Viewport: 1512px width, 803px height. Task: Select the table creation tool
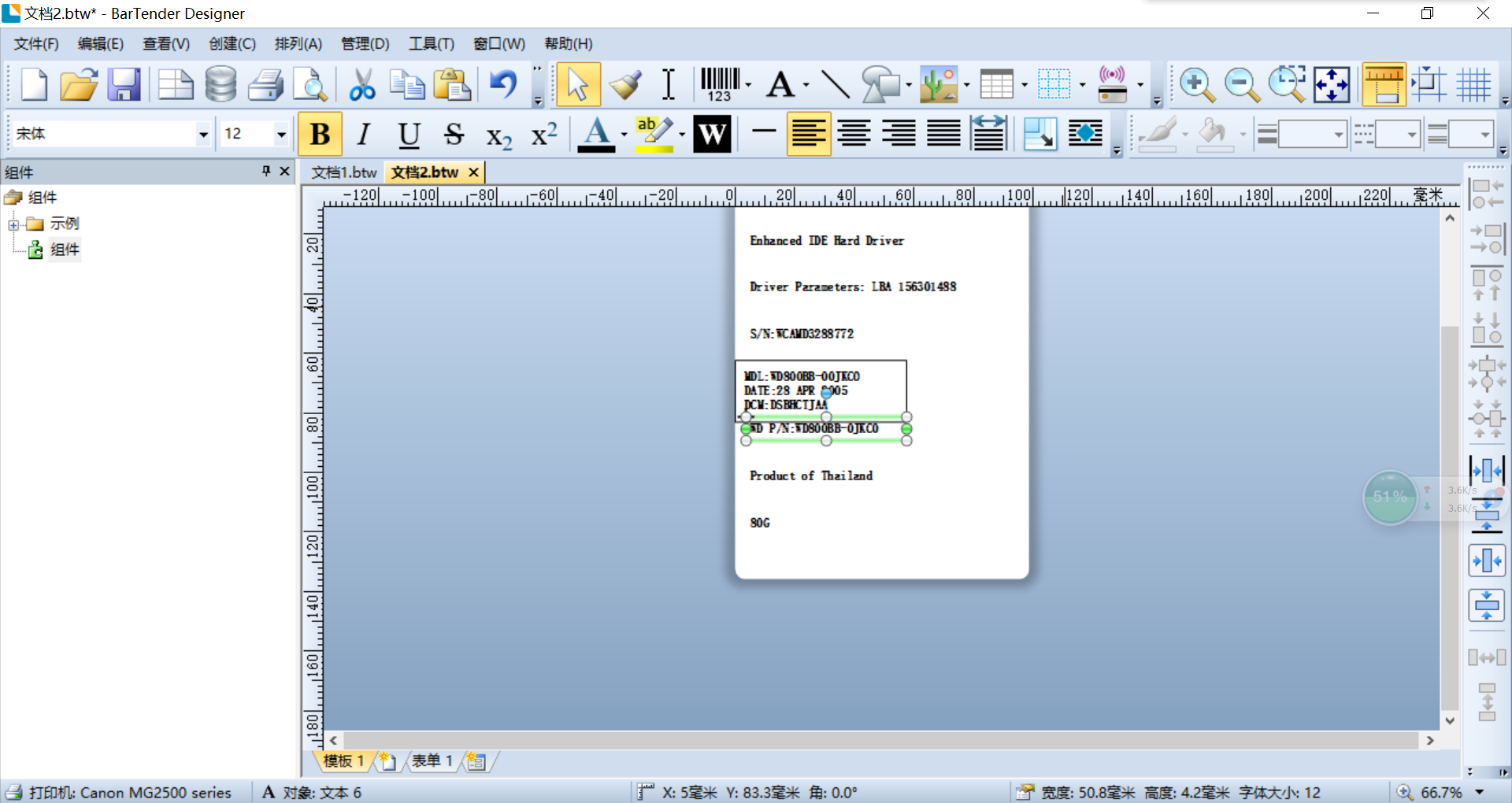pos(996,85)
